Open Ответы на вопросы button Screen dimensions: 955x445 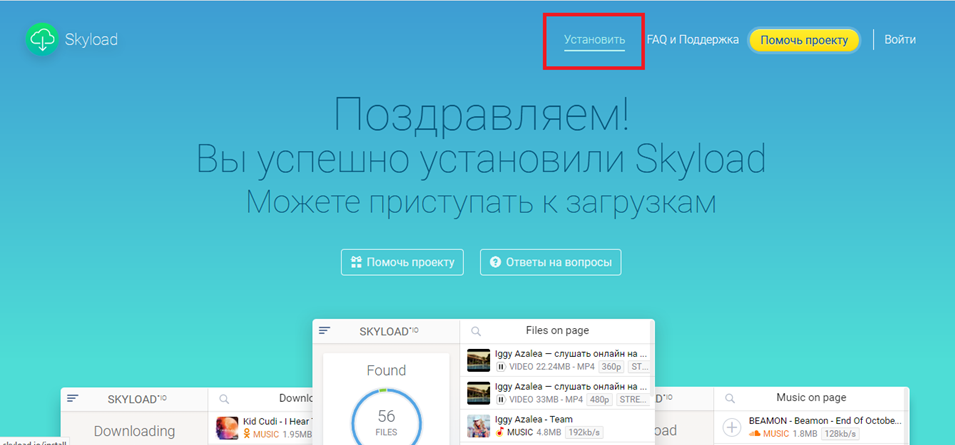coord(551,262)
